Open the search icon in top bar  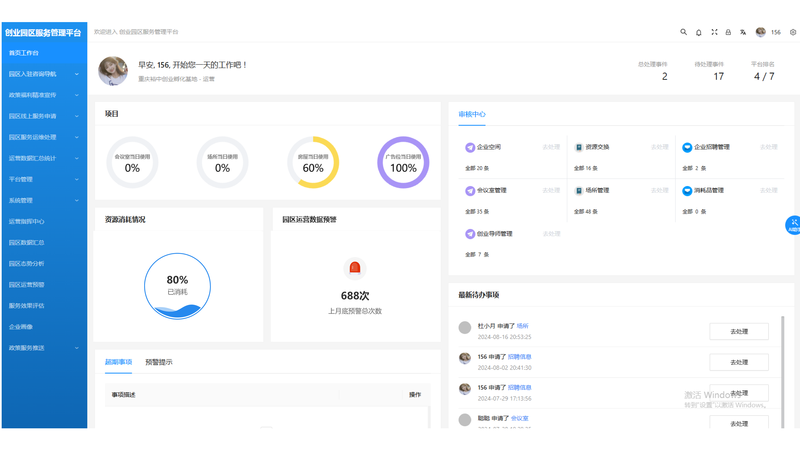pyautogui.click(x=683, y=32)
